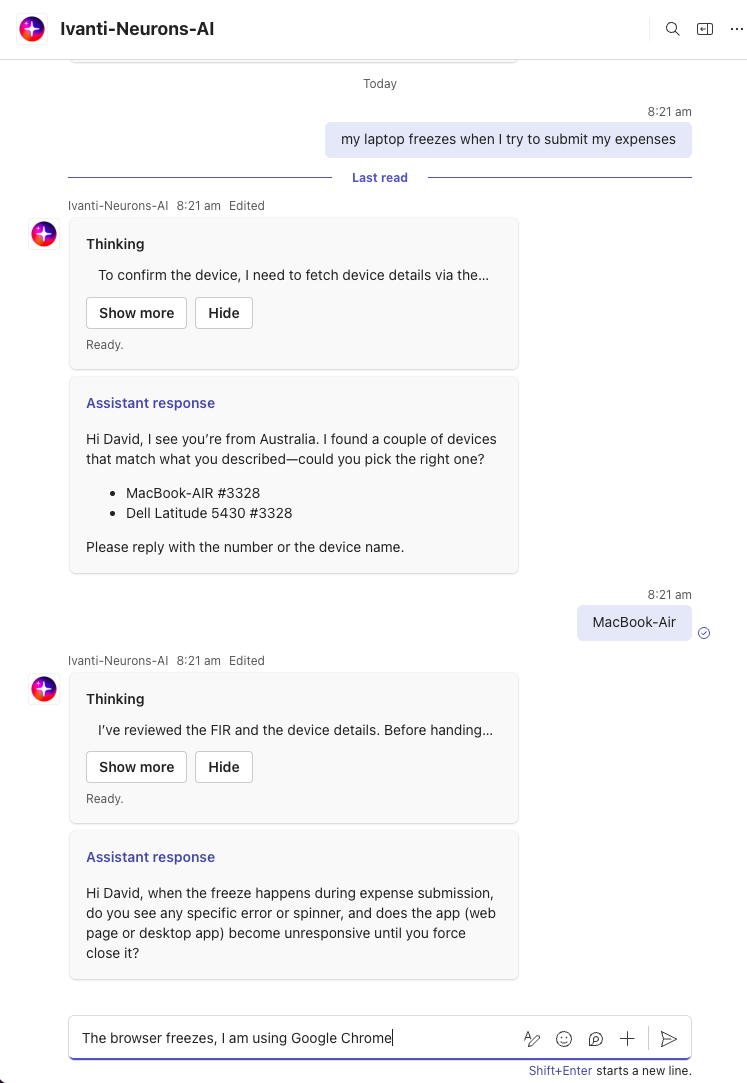Click the bot avatar beside the second response
The image size is (747, 1083).
[x=44, y=689]
